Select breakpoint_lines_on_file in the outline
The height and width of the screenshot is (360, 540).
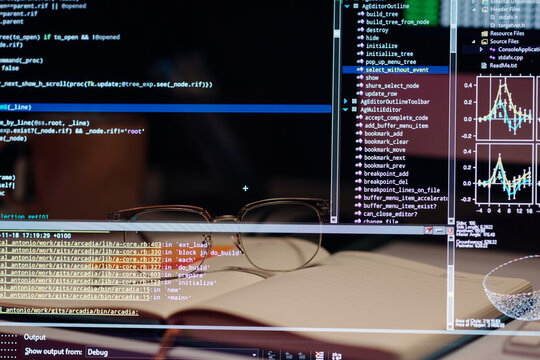(x=402, y=189)
